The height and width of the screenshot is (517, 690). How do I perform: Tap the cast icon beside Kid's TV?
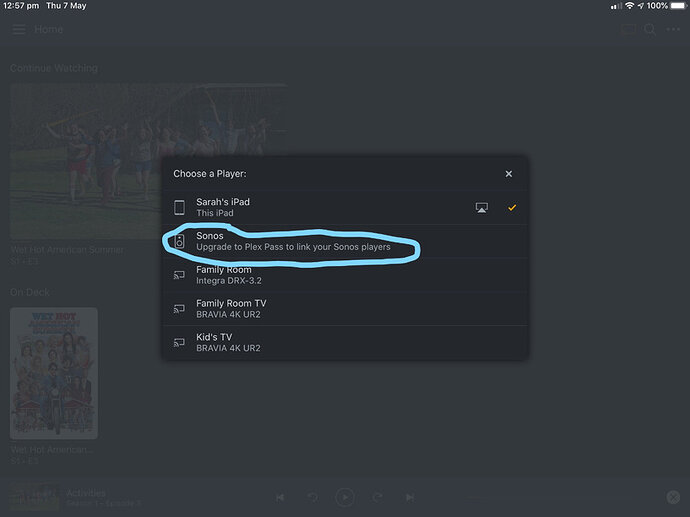pyautogui.click(x=179, y=342)
